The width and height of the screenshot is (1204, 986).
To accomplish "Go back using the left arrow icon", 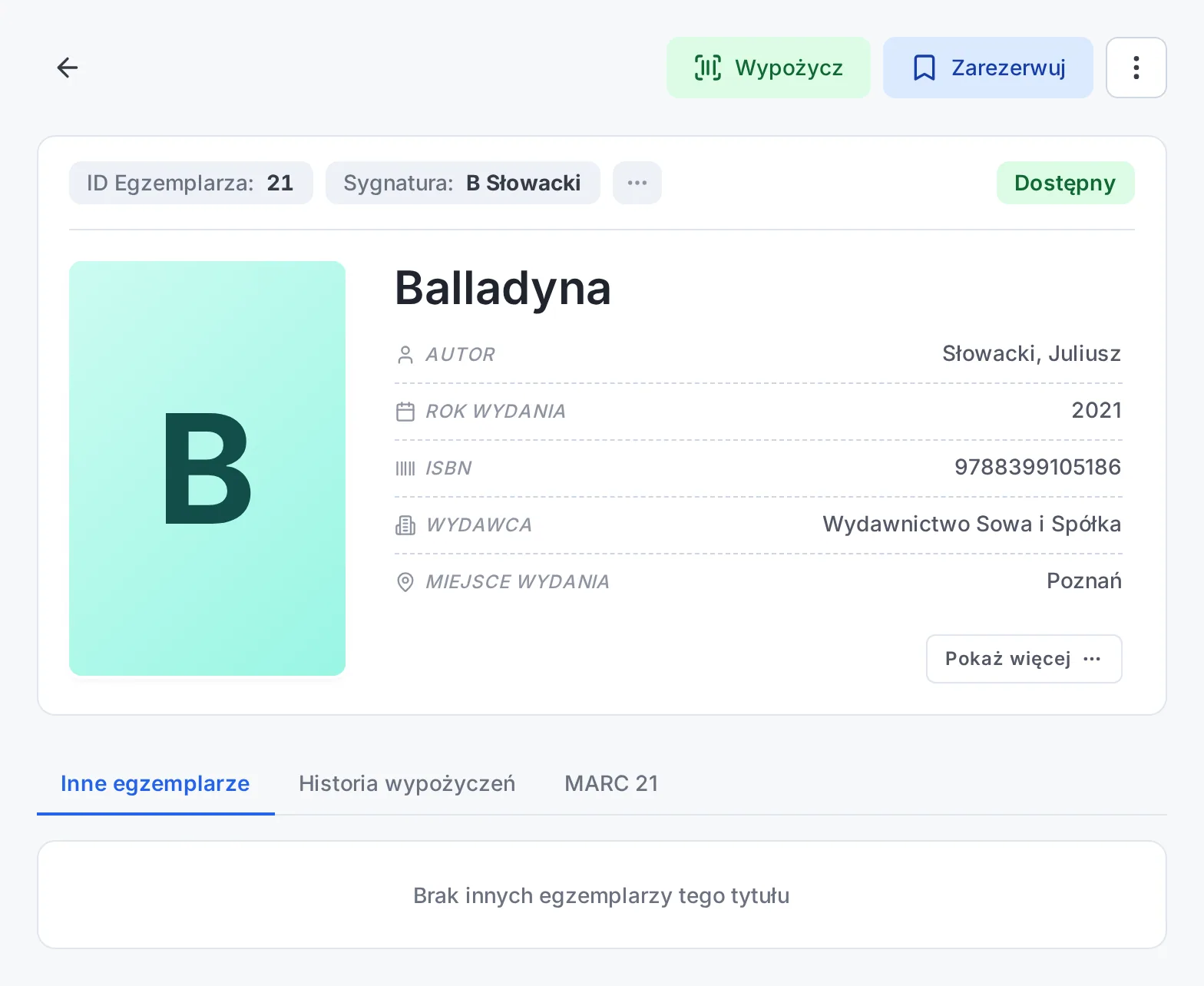I will pyautogui.click(x=68, y=68).
